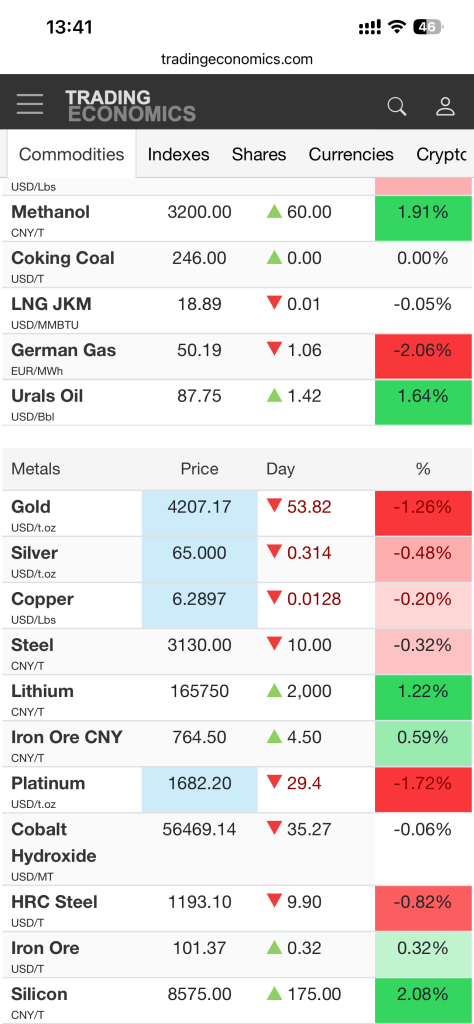Open the Gold commodity page
Viewport: 474px width, 1024px height.
[x=31, y=507]
